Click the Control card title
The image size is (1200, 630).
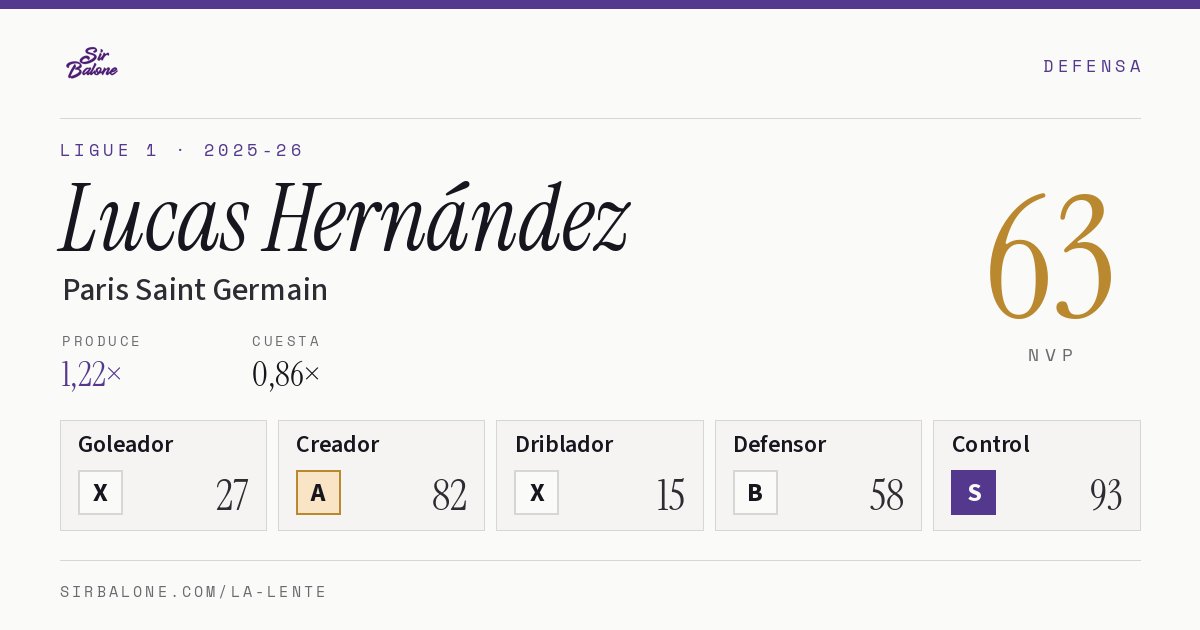[991, 444]
